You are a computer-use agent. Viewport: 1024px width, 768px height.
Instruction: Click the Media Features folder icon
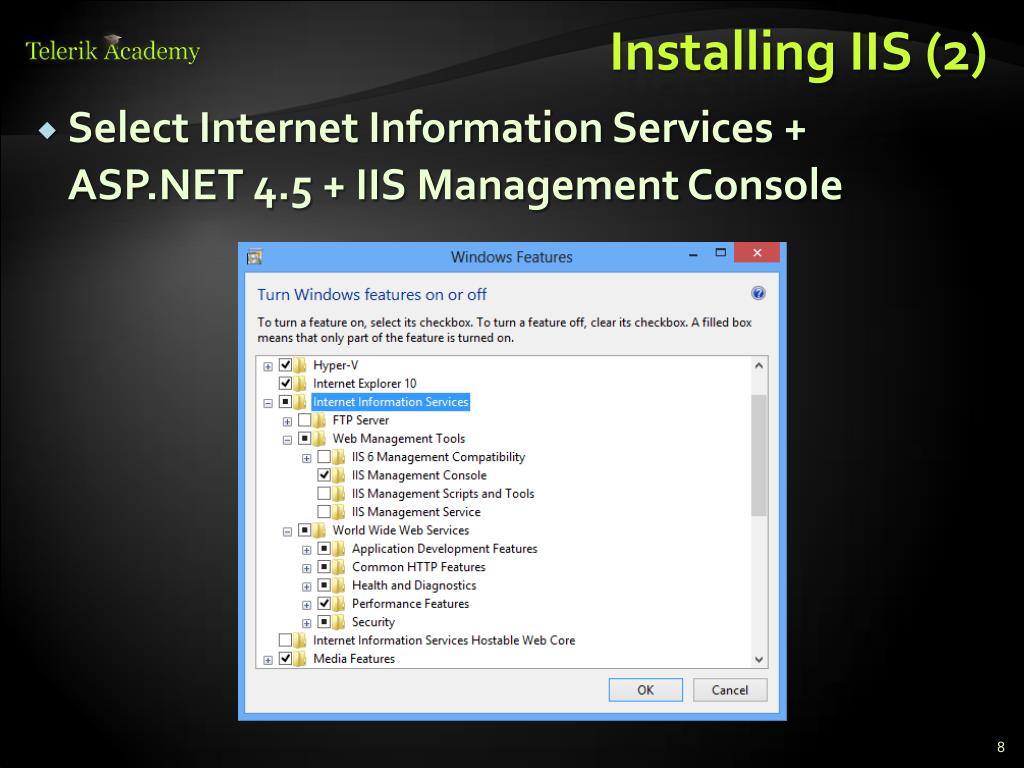click(300, 658)
